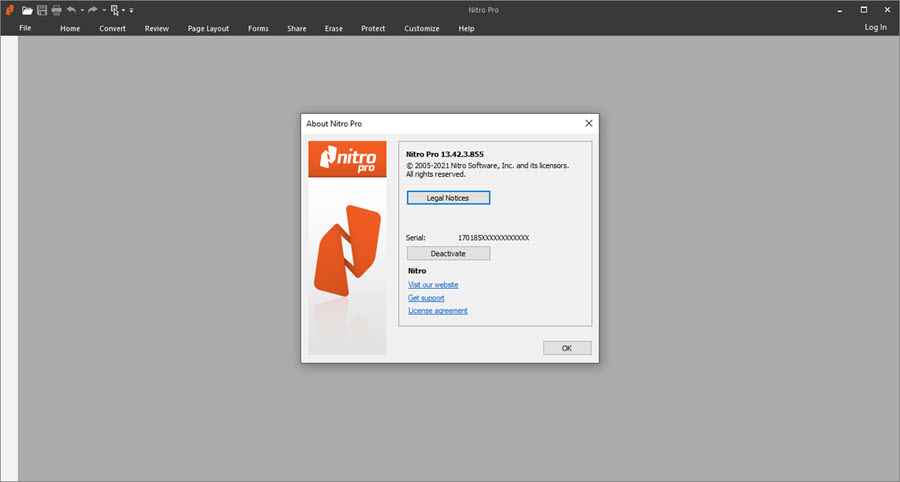Switch to the Review tab
This screenshot has height=482, width=900.
tap(157, 28)
